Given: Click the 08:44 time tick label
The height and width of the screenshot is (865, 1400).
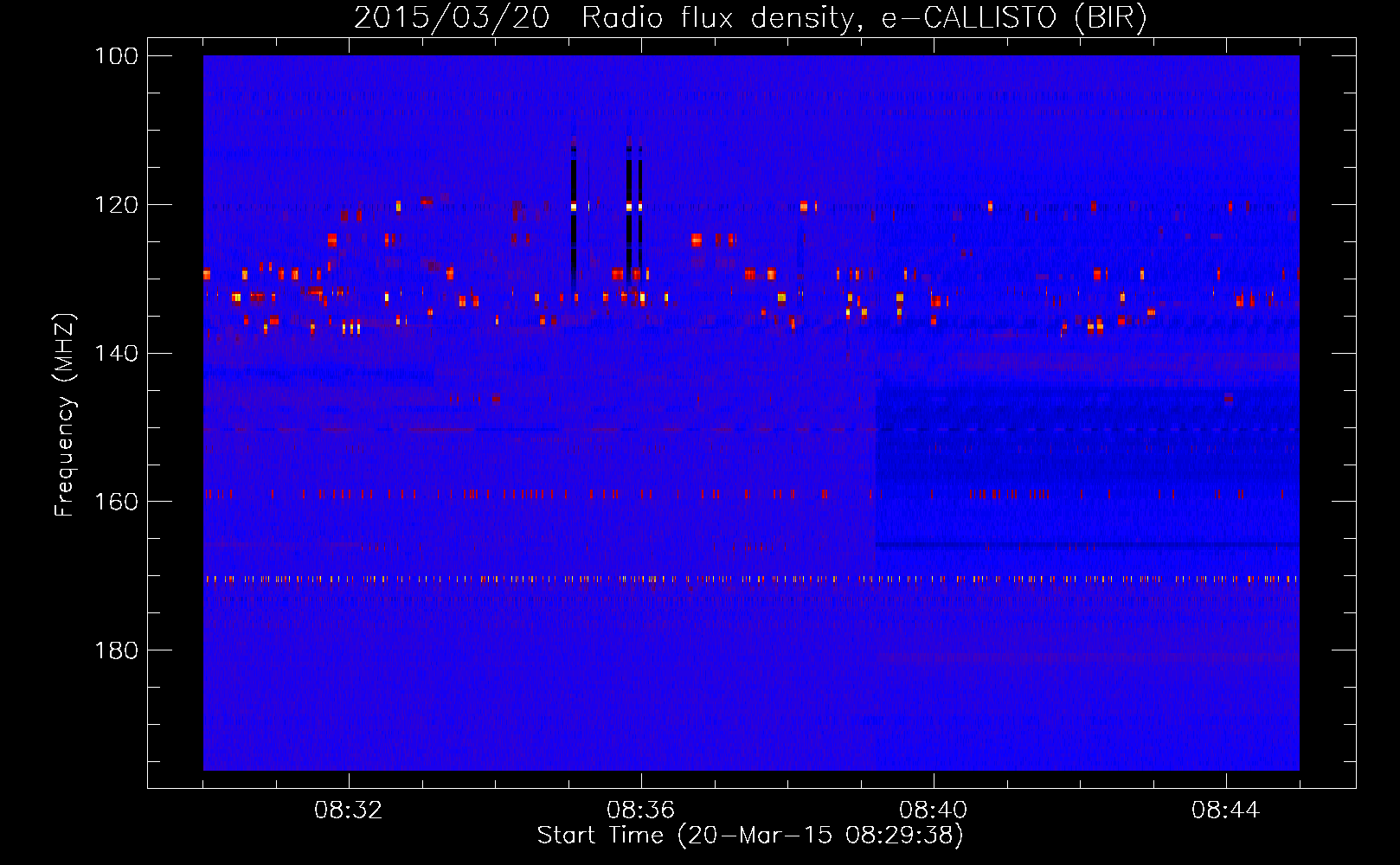Looking at the screenshot, I should click(x=1226, y=811).
